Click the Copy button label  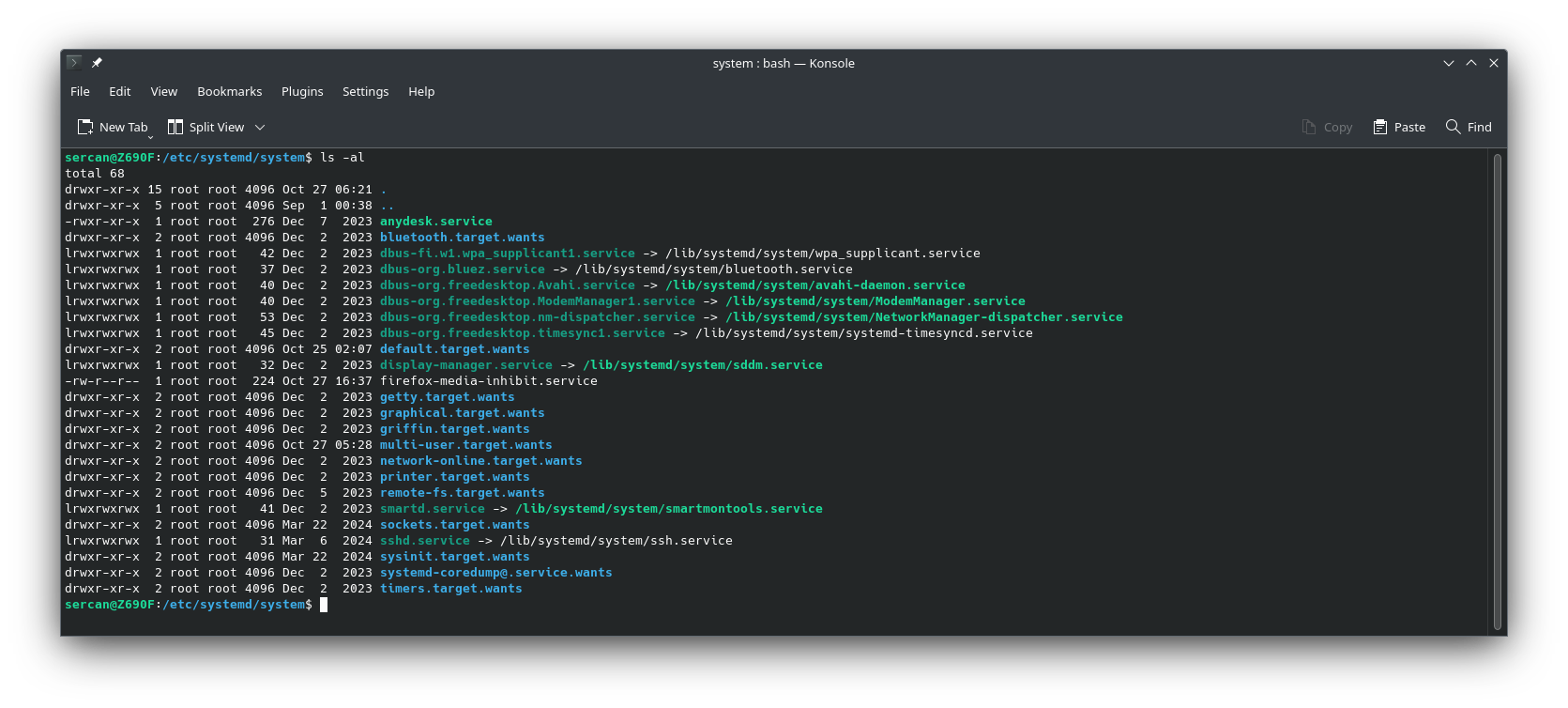tap(1338, 127)
